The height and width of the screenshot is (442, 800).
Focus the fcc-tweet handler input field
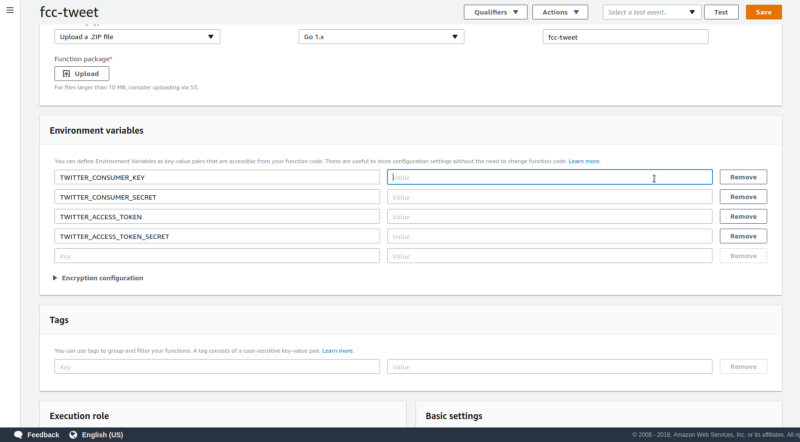point(625,37)
